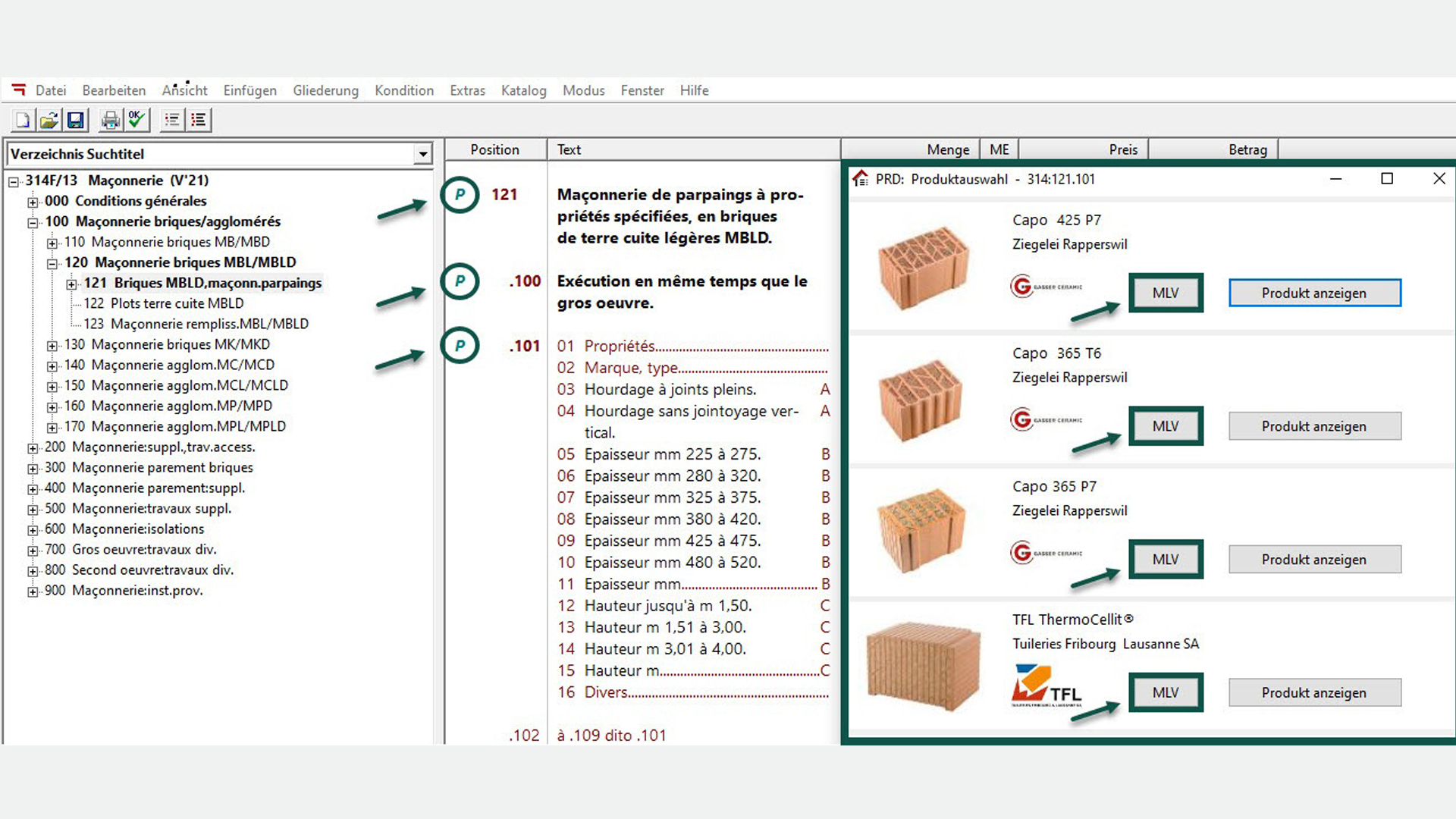Viewport: 1456px width, 819px height.
Task: Expand the 200 Maçonnerie:suppl.,trav.access. node
Action: point(33,447)
